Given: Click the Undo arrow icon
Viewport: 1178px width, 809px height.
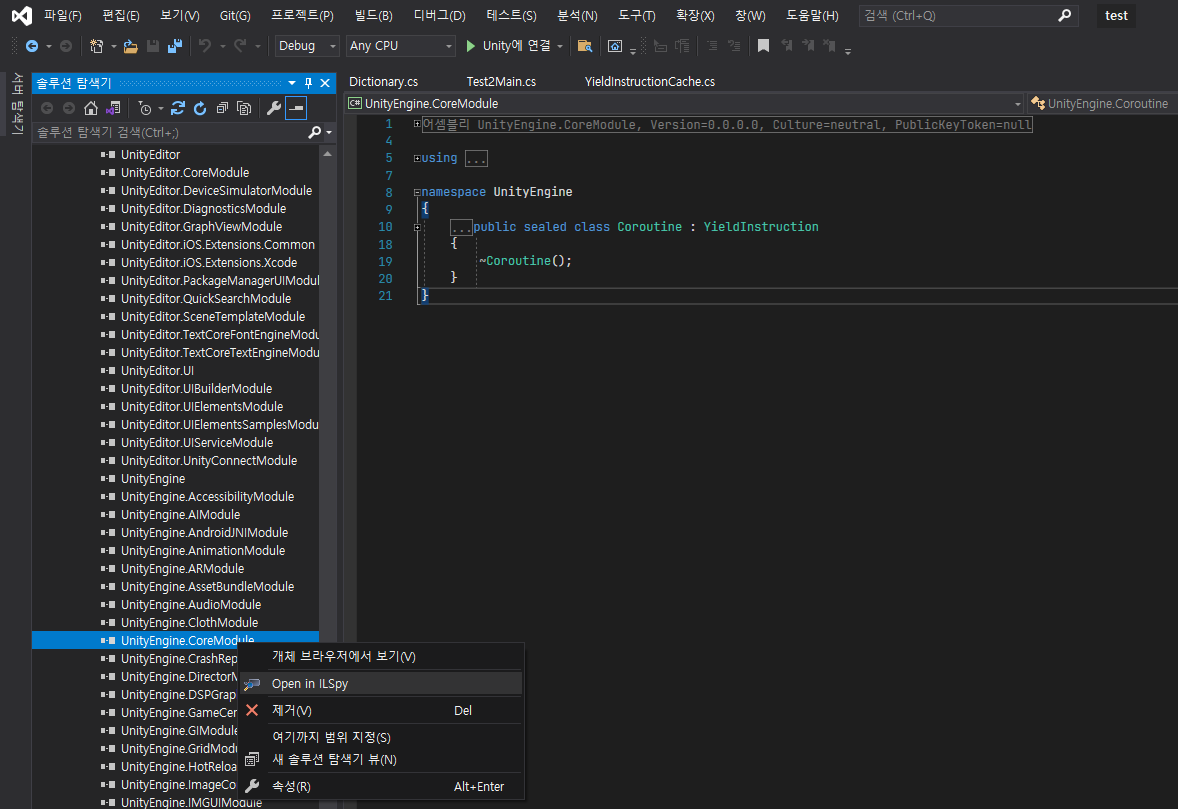Looking at the screenshot, I should [204, 46].
